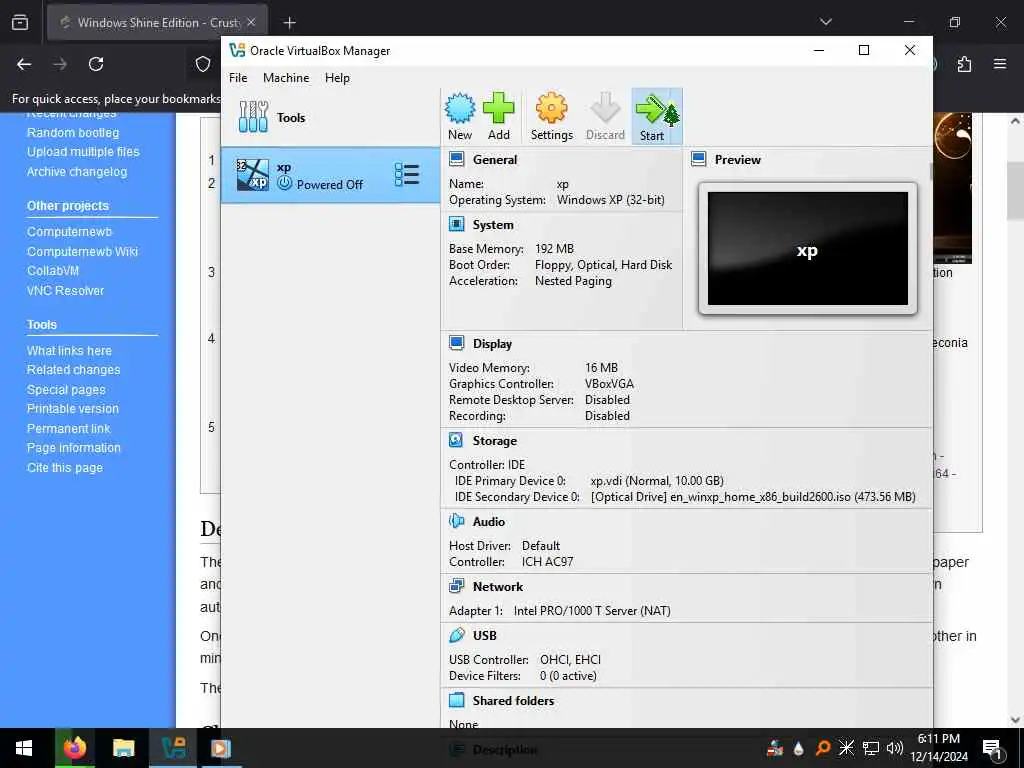
Task: Click the Display section monitor icon
Action: (x=456, y=344)
